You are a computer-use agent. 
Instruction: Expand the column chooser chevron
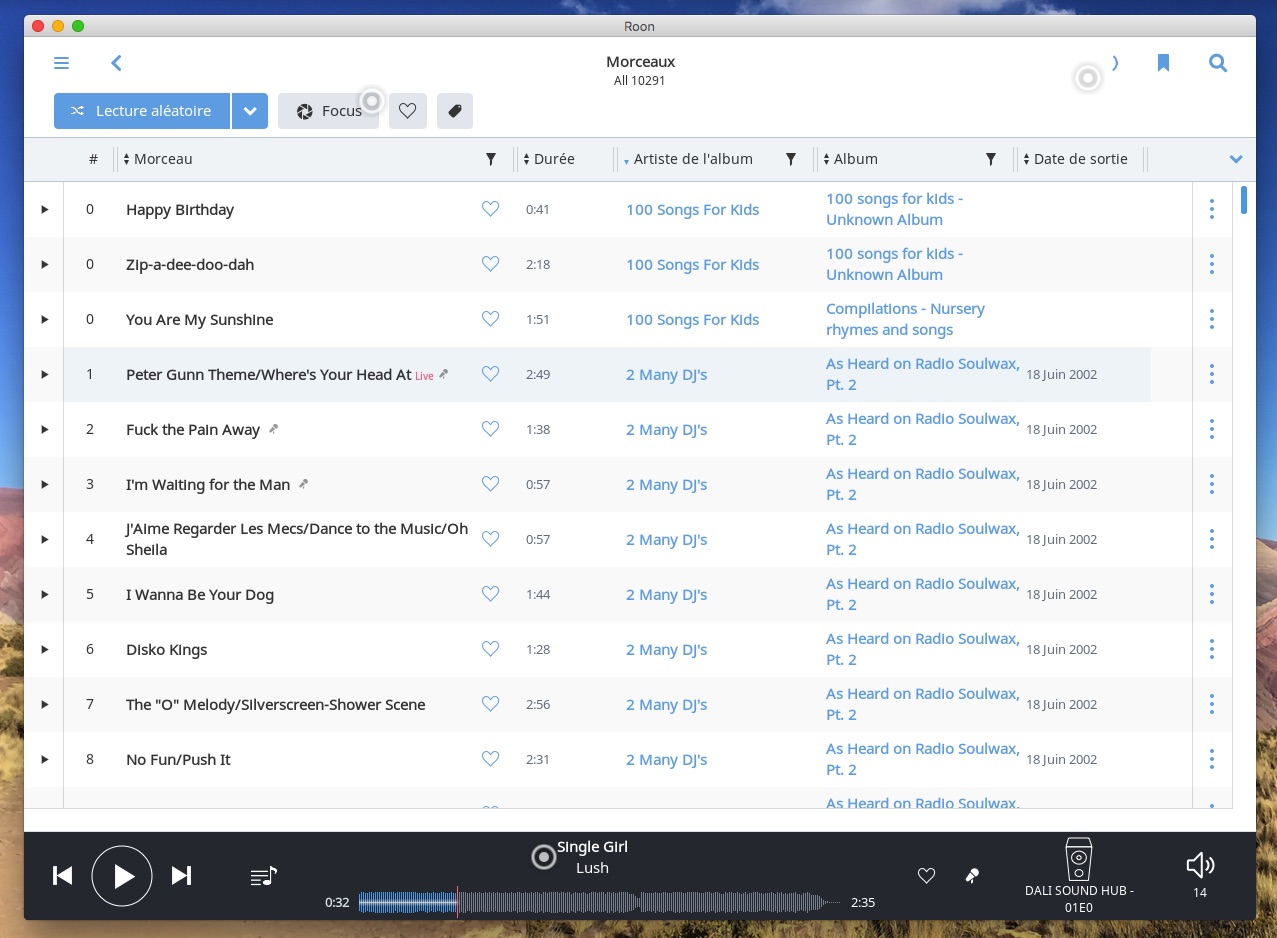1236,159
